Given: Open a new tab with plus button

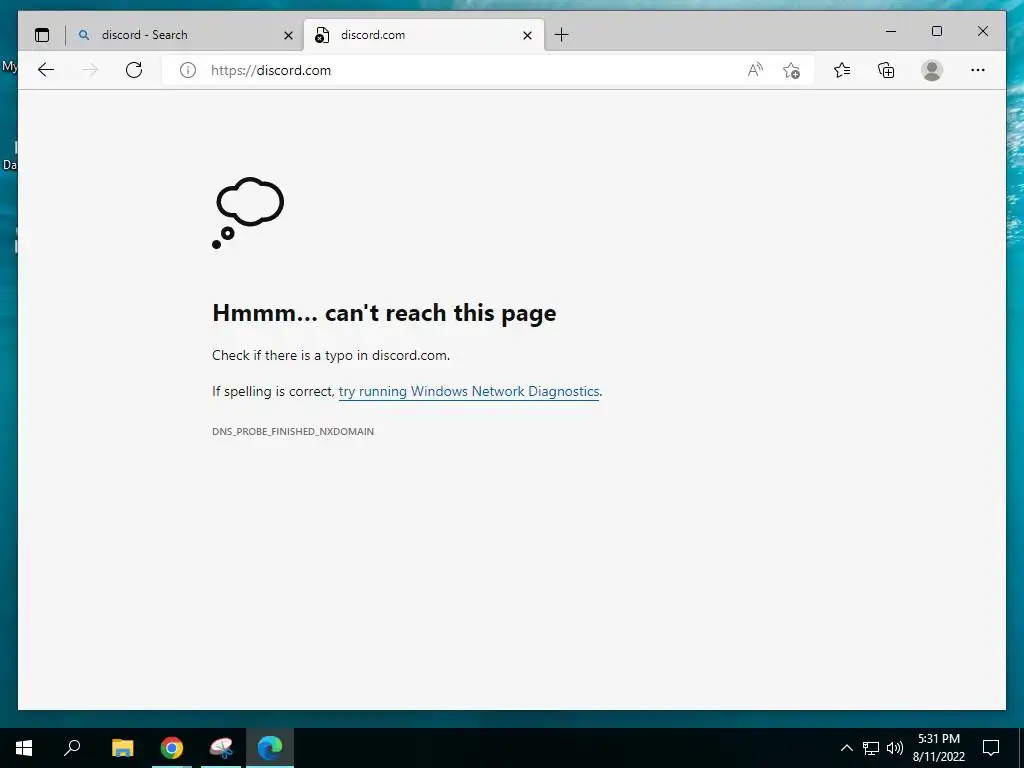Looking at the screenshot, I should (x=561, y=35).
